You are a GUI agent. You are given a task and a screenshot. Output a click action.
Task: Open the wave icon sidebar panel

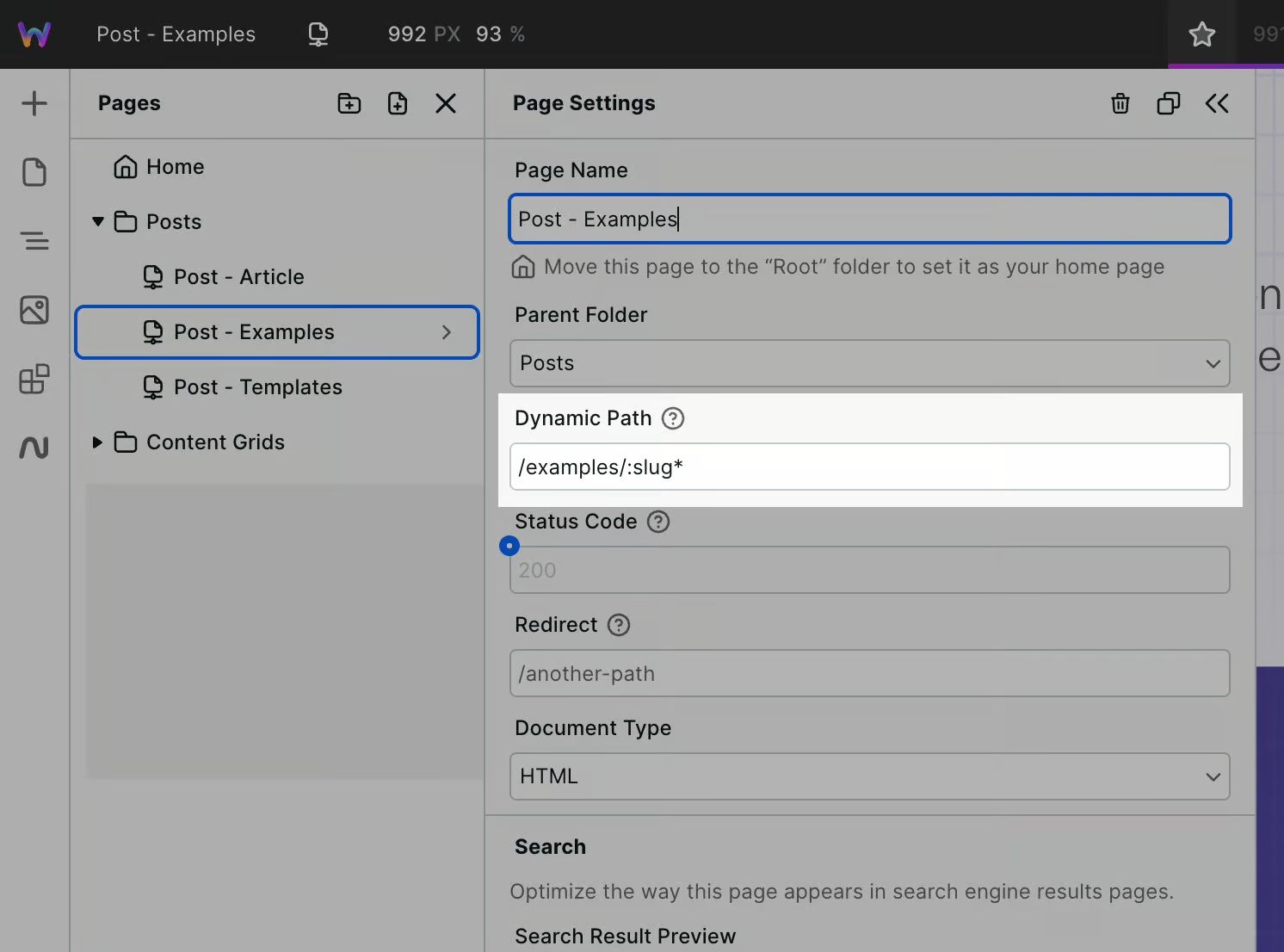pos(34,448)
